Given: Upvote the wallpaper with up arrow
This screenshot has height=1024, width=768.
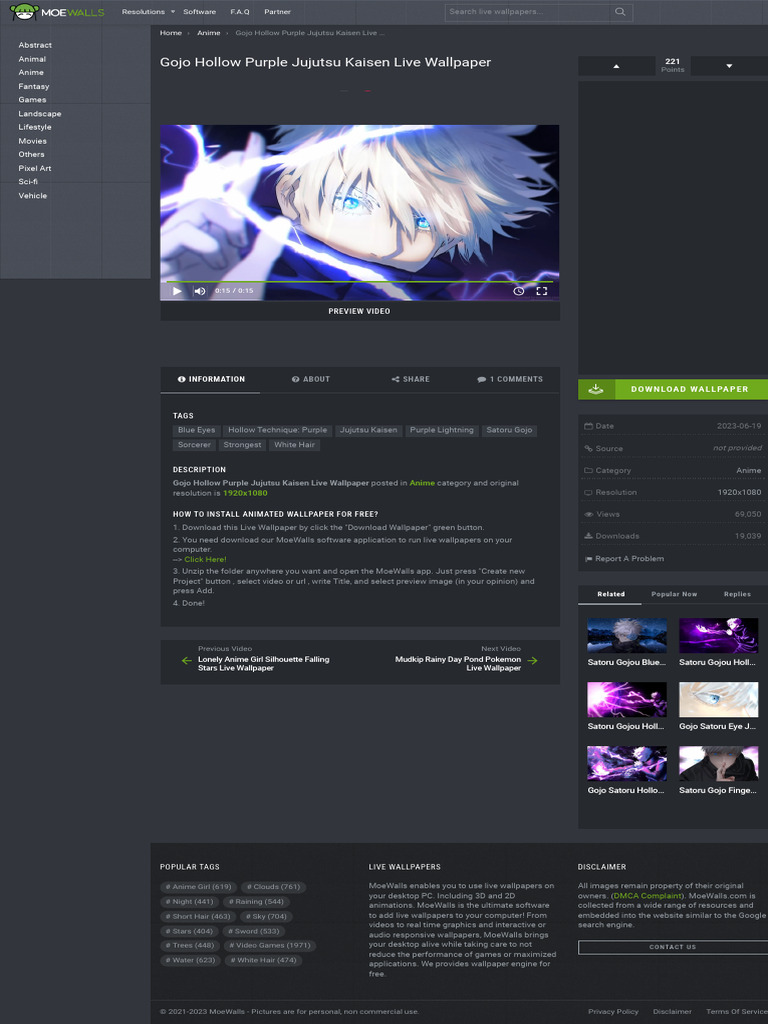Looking at the screenshot, I should 616,66.
